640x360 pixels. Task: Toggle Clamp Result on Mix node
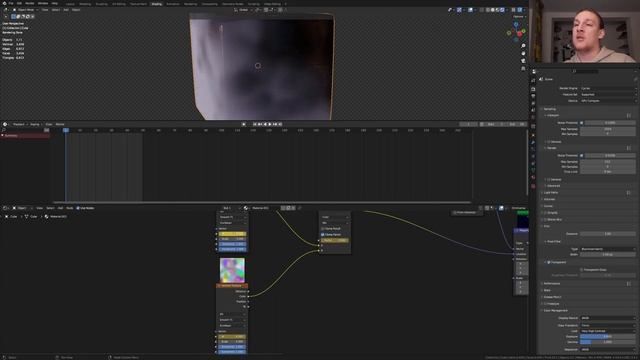click(323, 229)
